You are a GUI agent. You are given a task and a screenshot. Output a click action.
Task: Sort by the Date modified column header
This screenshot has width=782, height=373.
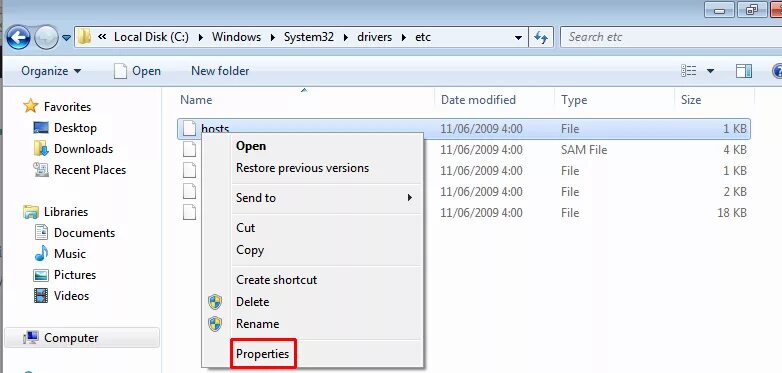[478, 100]
